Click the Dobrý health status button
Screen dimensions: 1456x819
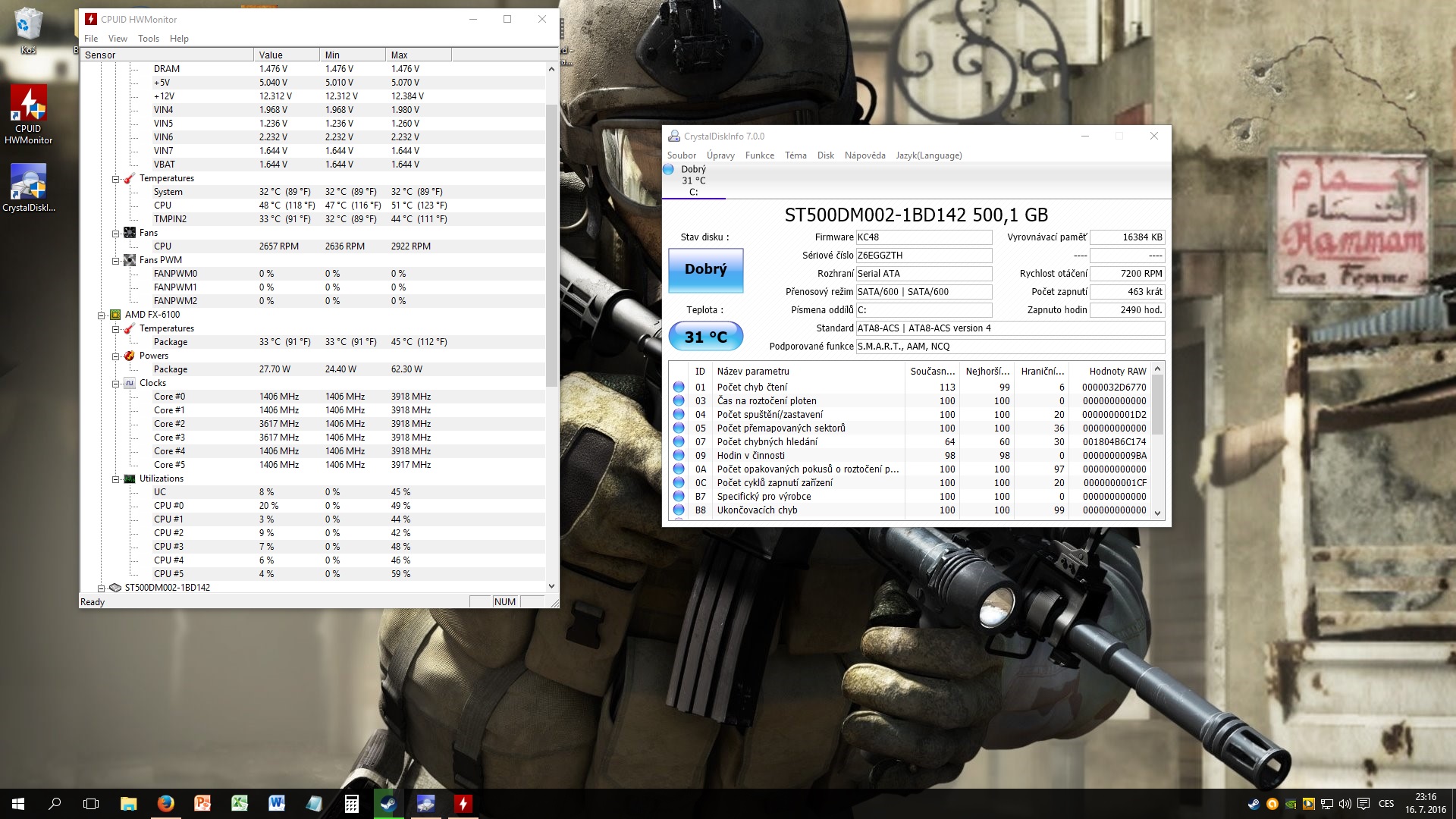[x=705, y=270]
